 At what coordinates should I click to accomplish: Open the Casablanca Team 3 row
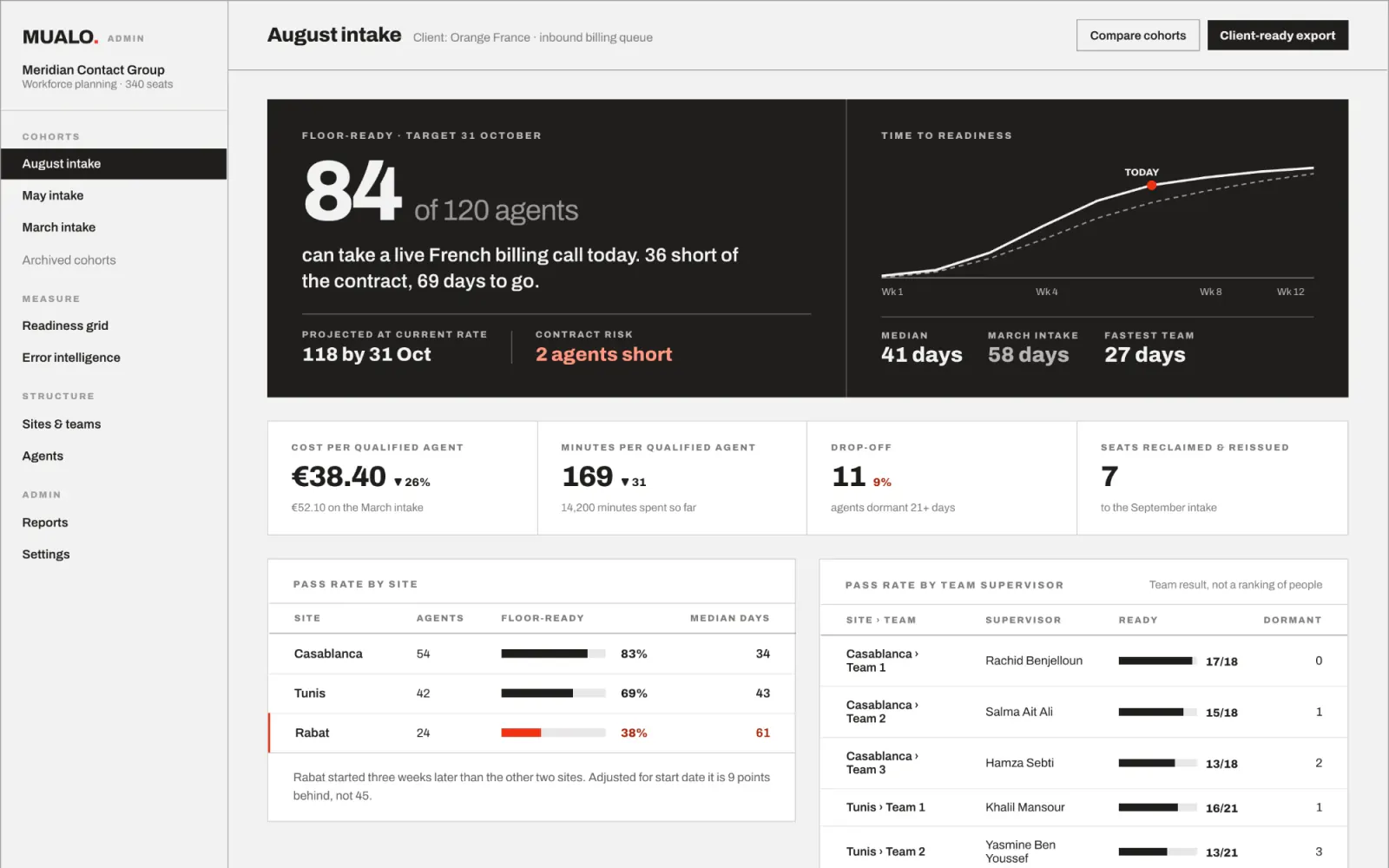click(1083, 763)
